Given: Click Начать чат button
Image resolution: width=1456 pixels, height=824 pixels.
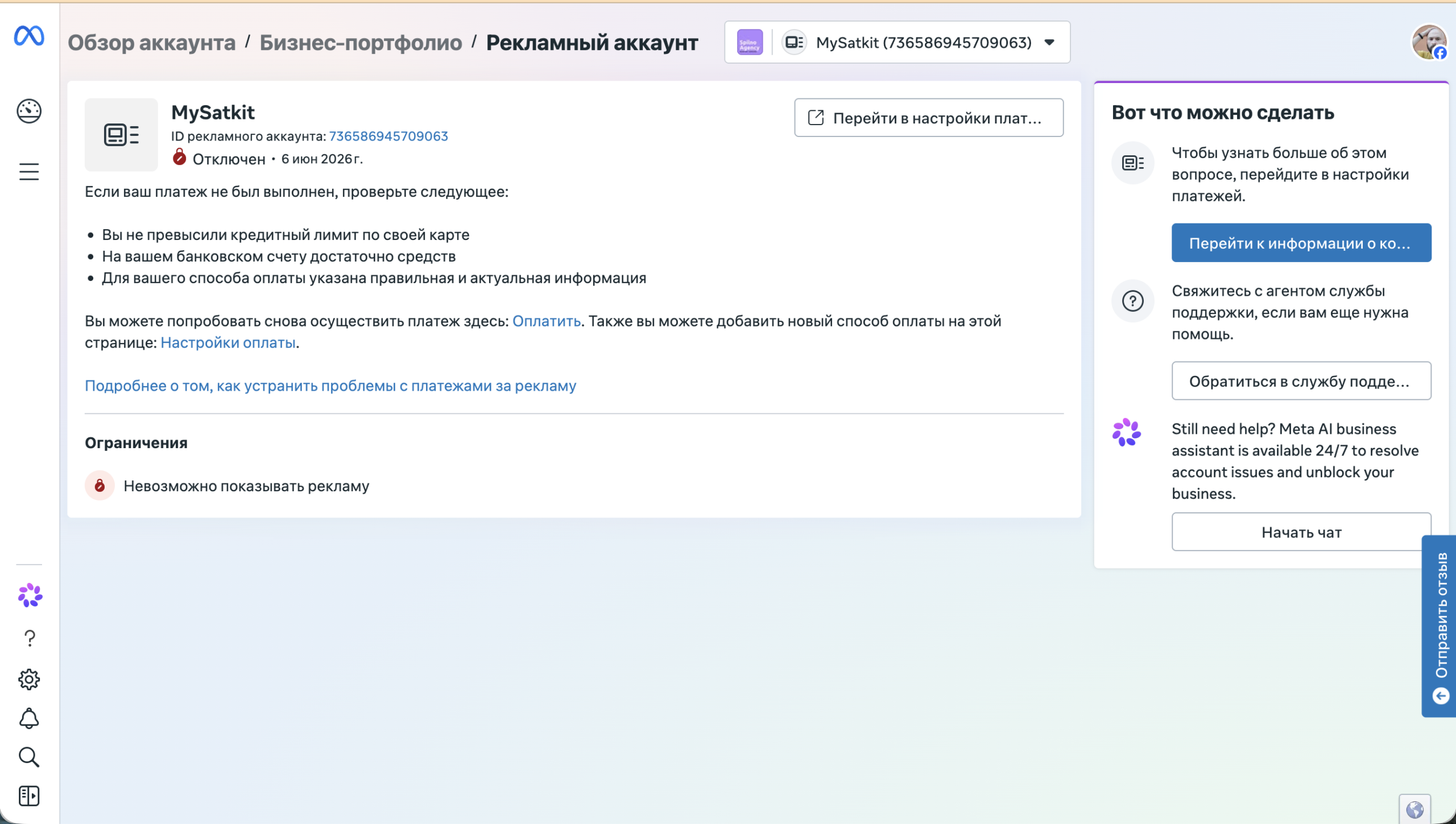Looking at the screenshot, I should click(x=1301, y=532).
